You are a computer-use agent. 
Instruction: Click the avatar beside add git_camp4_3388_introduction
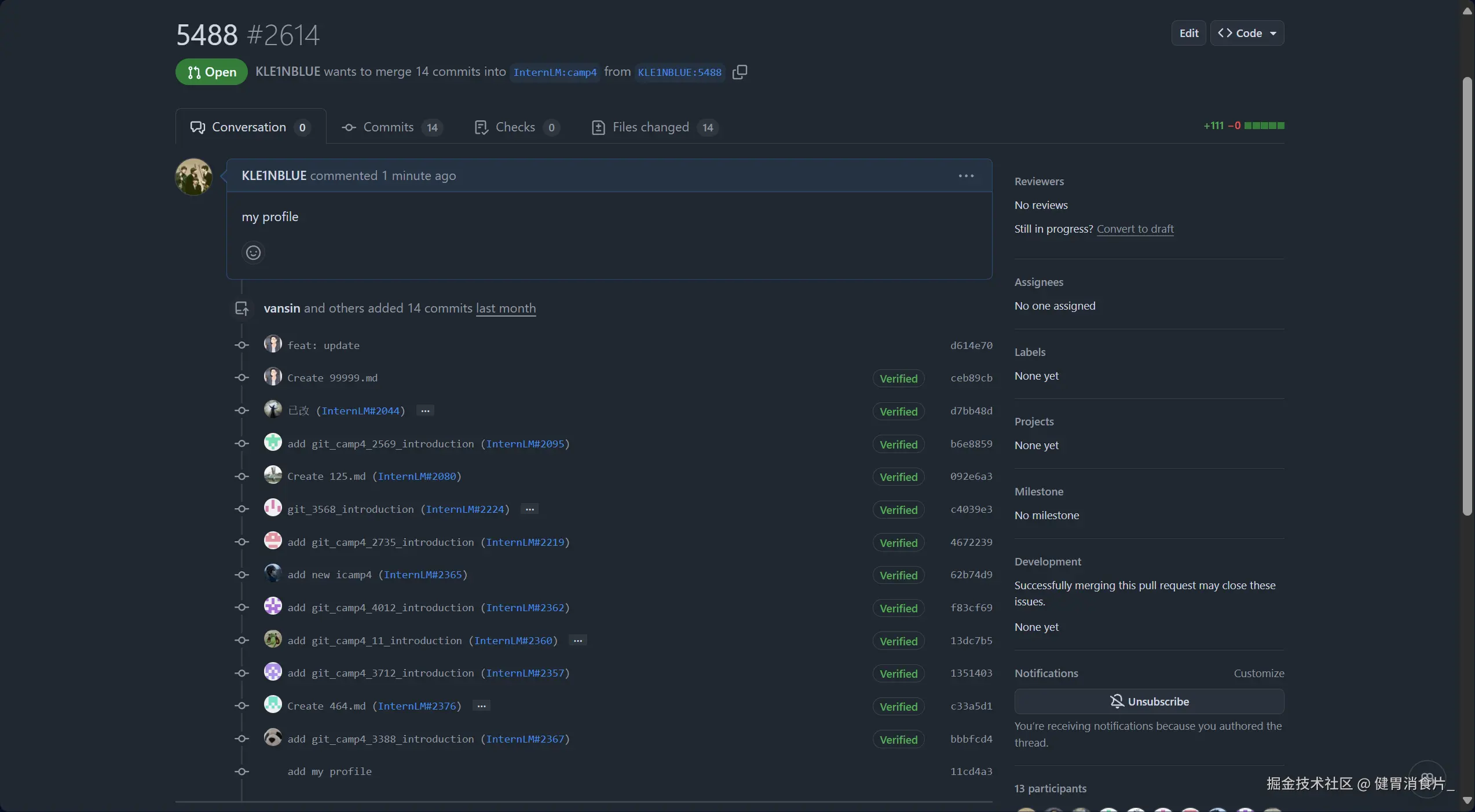[273, 738]
